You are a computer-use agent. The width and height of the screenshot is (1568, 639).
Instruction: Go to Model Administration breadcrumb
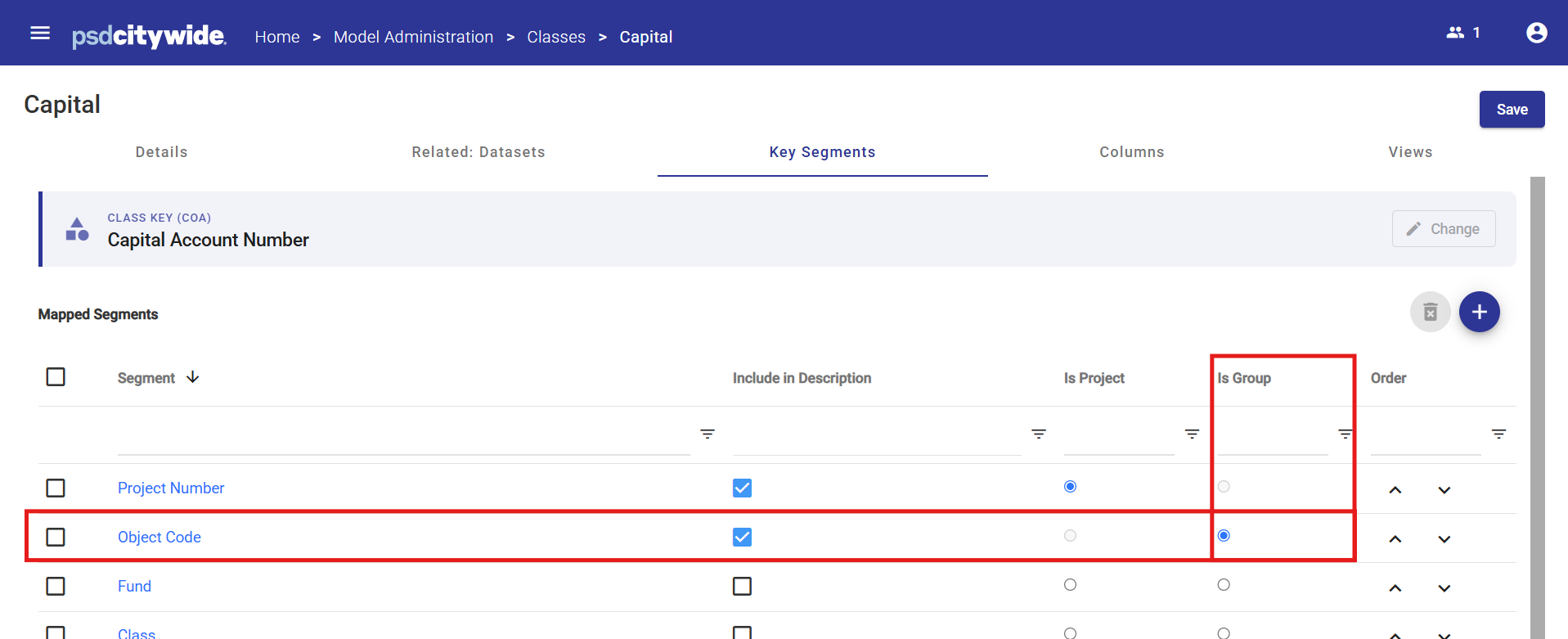coord(413,37)
